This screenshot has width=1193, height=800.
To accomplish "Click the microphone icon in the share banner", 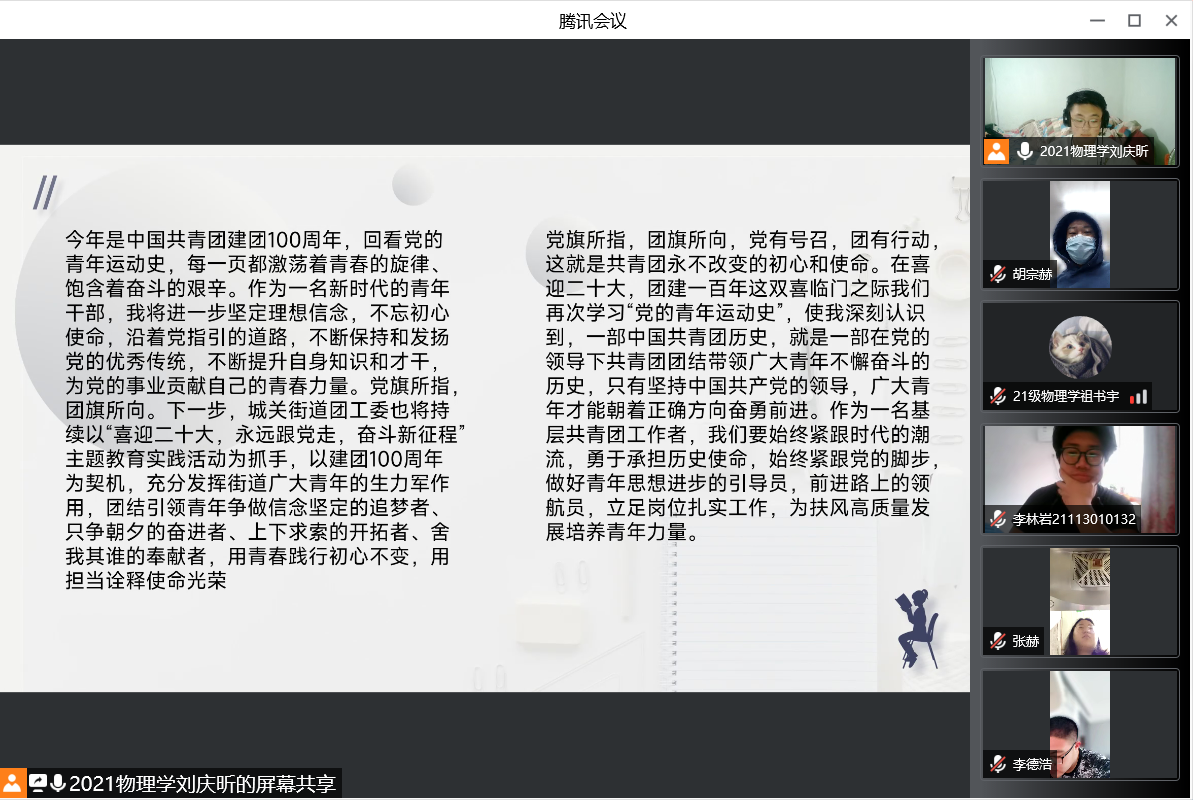I will click(57, 783).
